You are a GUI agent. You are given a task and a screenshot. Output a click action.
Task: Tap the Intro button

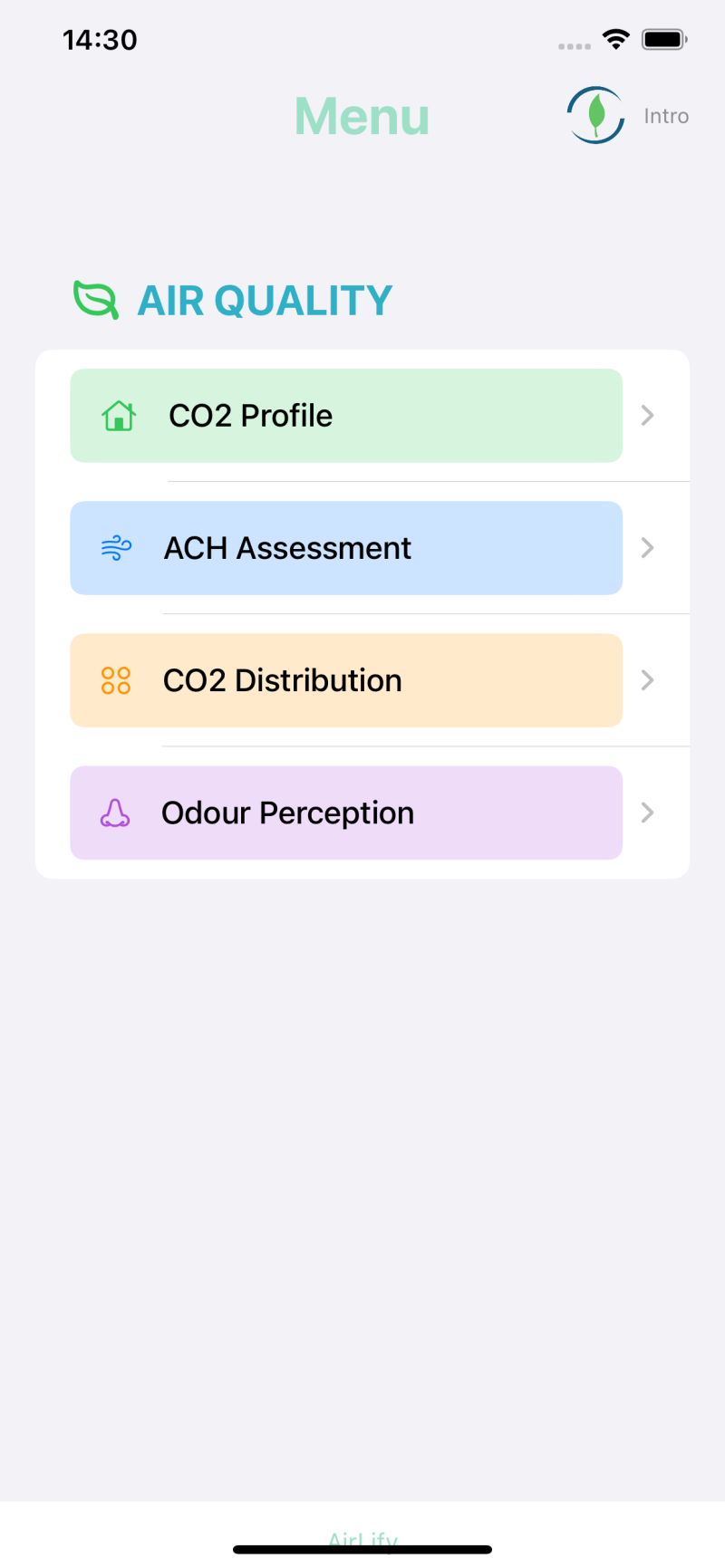click(666, 116)
